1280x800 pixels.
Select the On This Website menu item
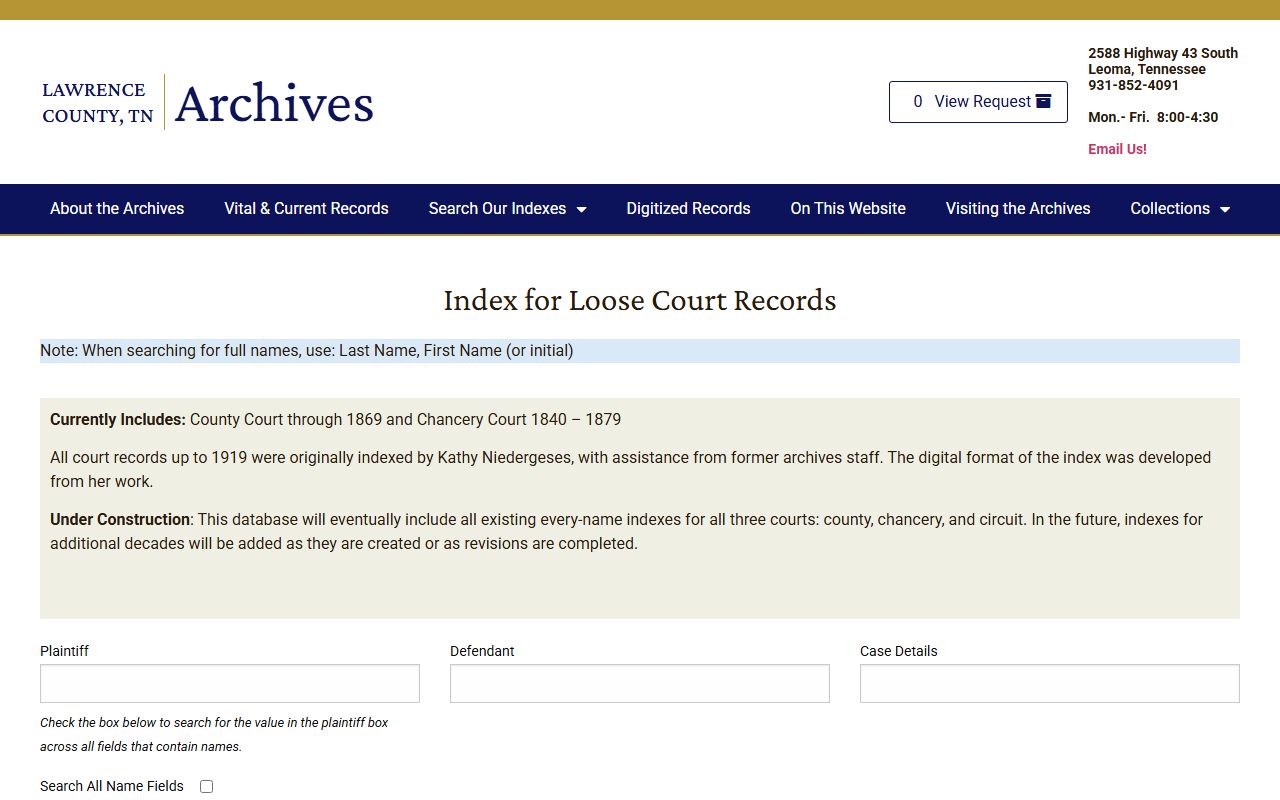(848, 208)
